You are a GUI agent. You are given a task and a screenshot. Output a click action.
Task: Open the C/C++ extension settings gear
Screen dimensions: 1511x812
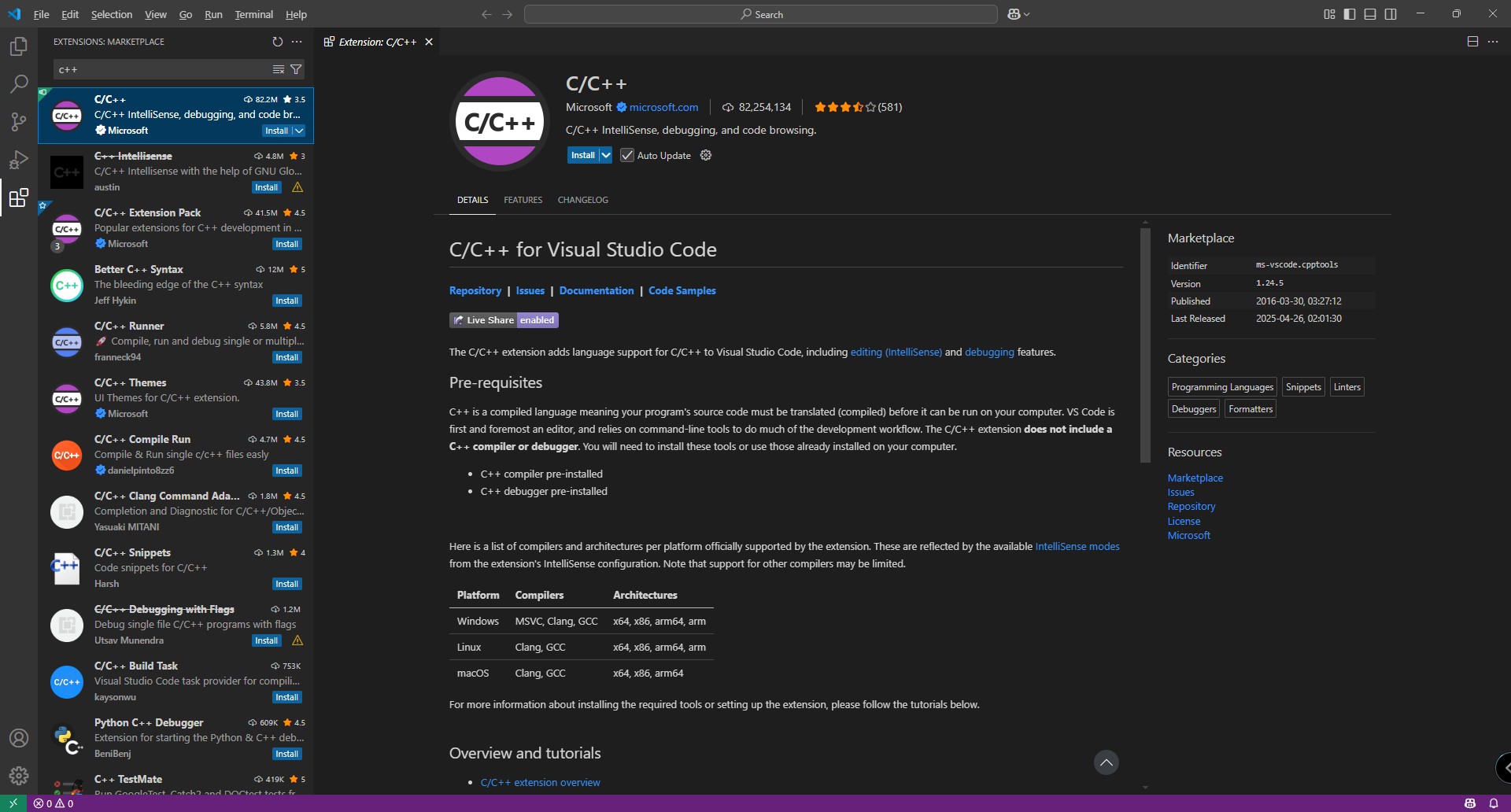(706, 155)
